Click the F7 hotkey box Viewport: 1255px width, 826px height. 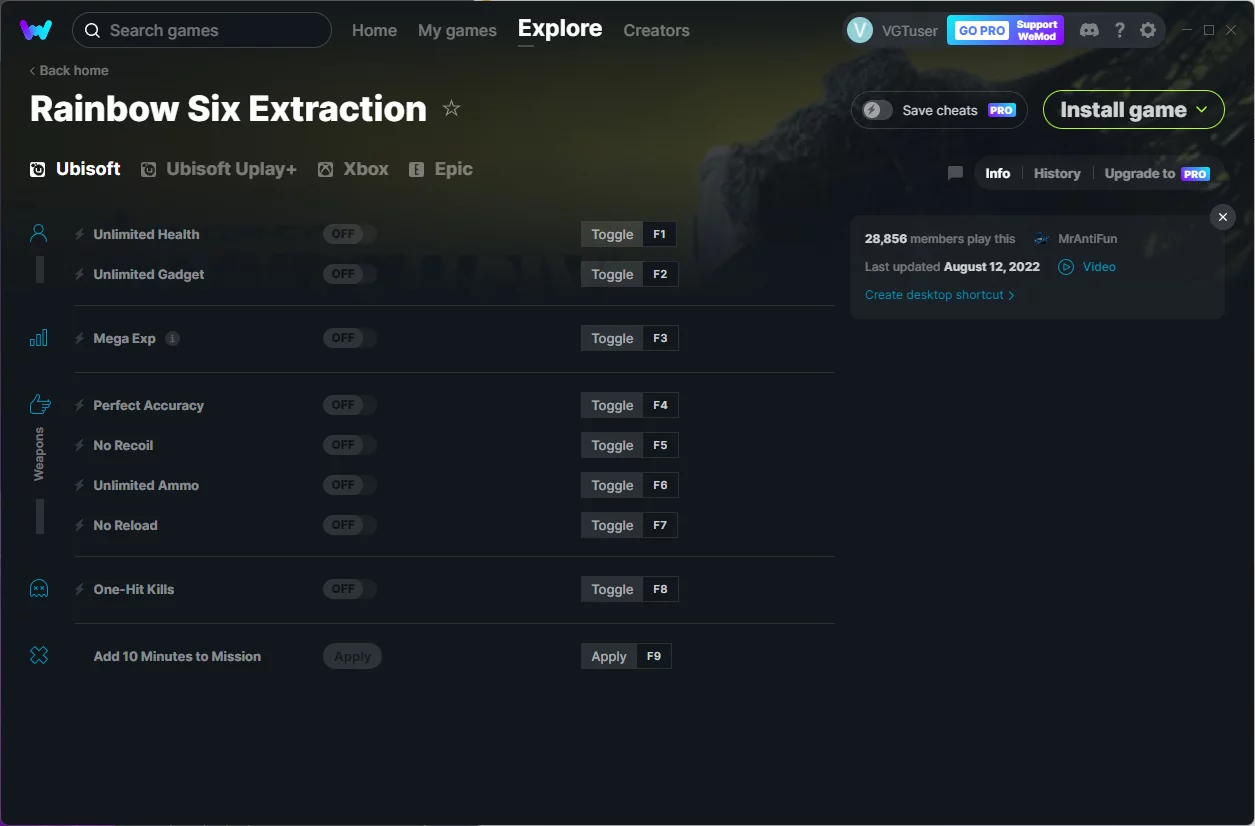[x=660, y=525]
